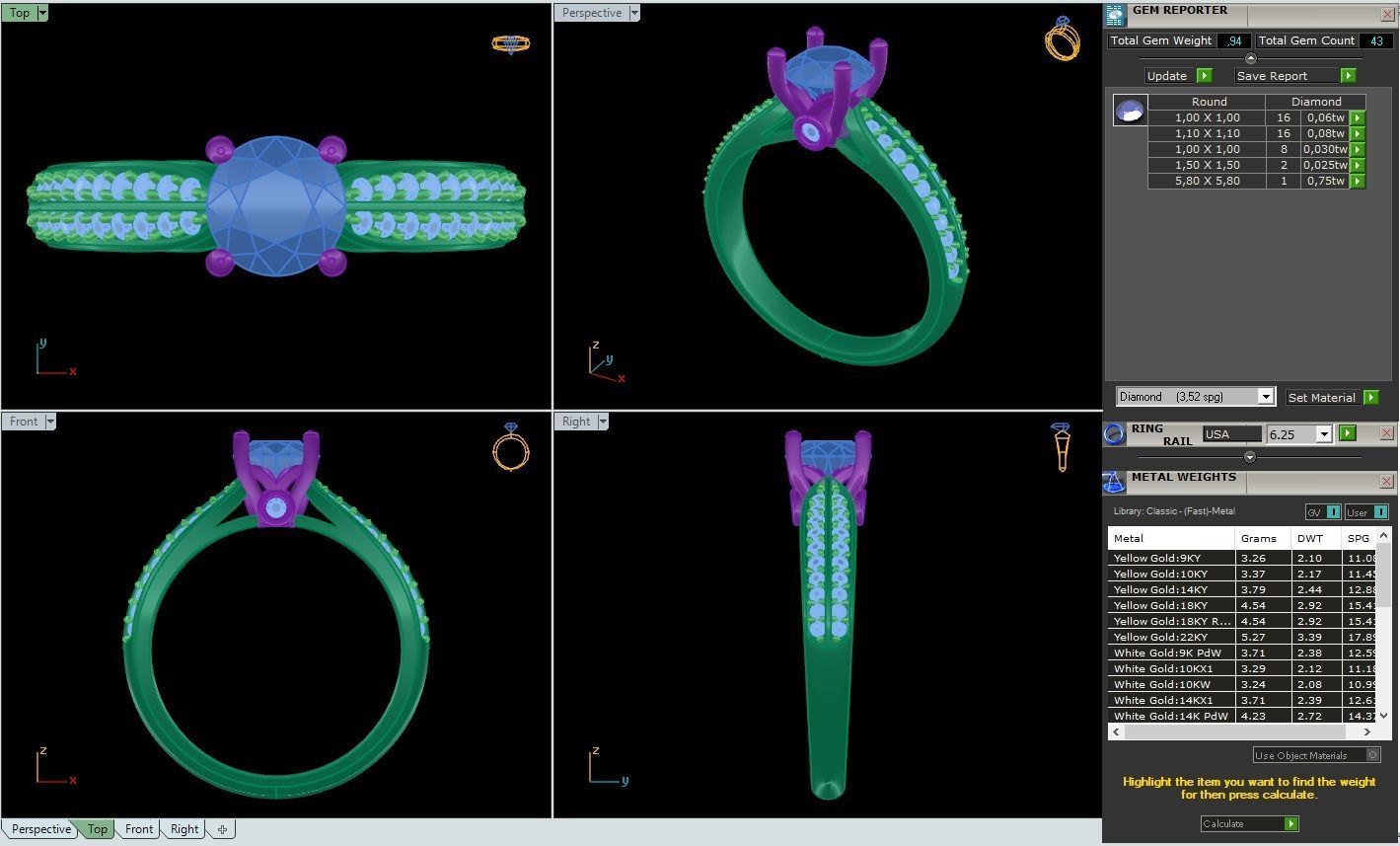Click the Set Material button
The image size is (1400, 846).
[1332, 397]
